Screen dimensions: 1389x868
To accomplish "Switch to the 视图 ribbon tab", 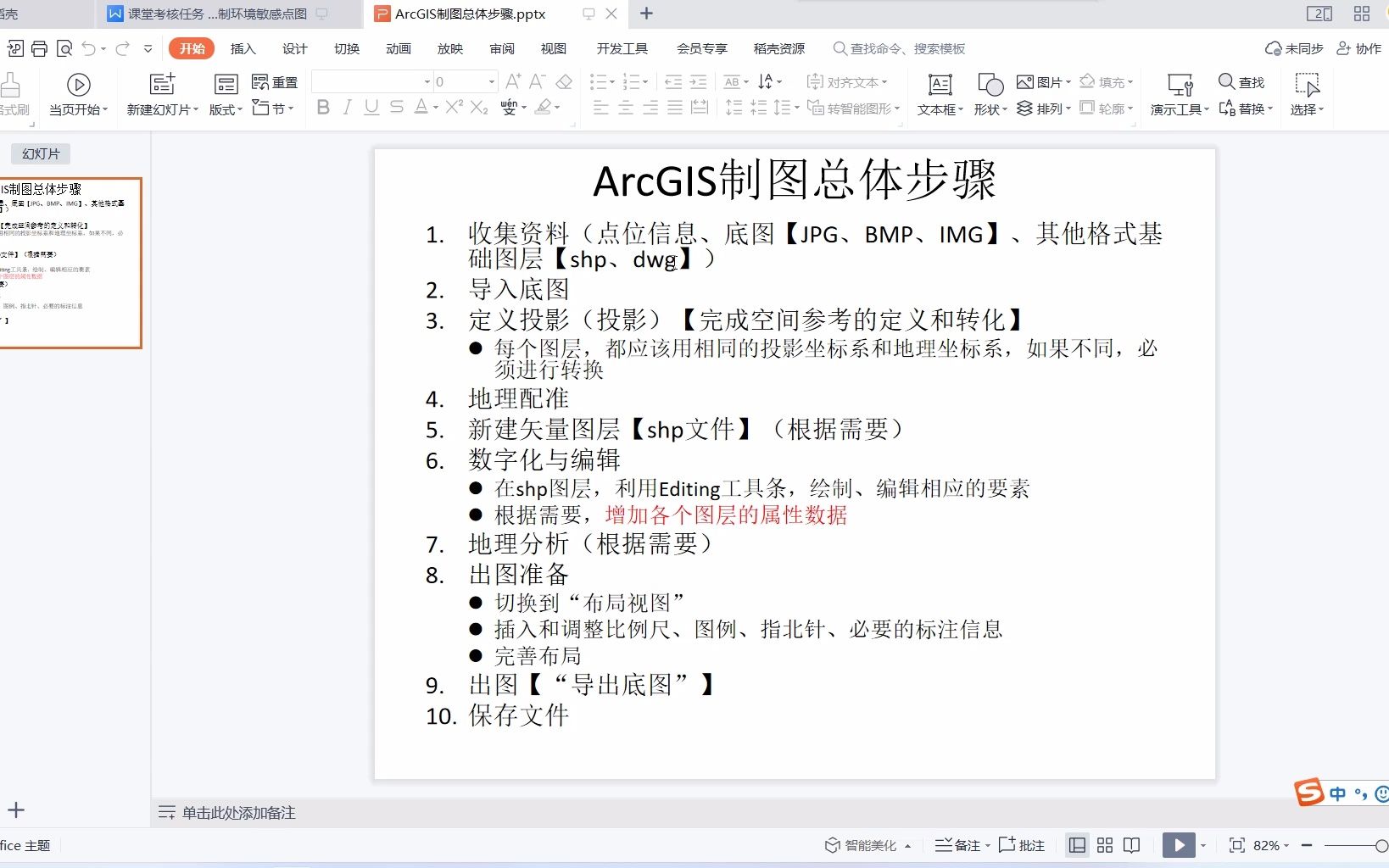I will pyautogui.click(x=553, y=48).
